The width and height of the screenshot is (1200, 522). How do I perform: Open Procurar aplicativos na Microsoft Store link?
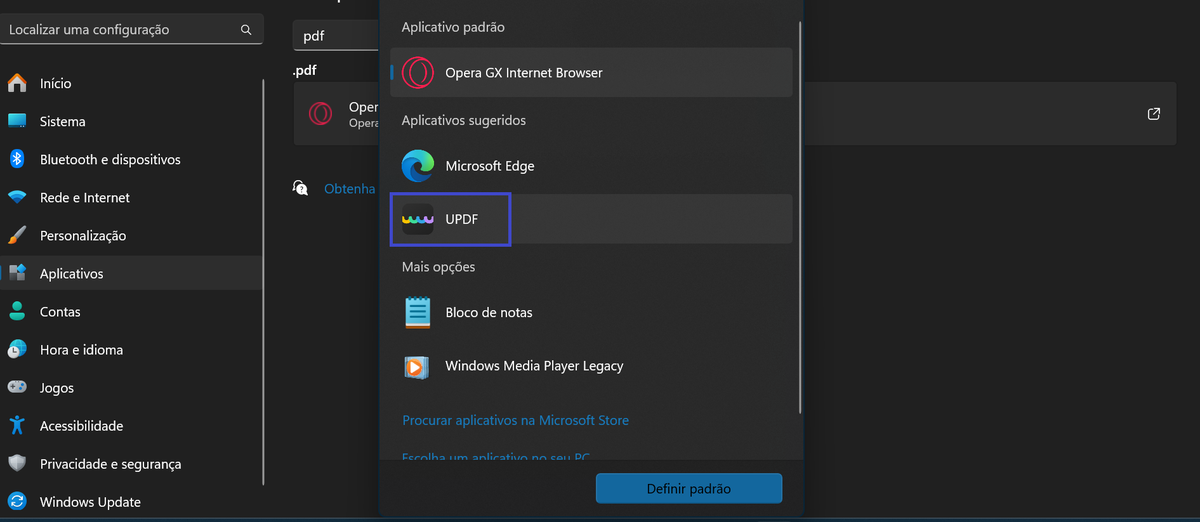pos(515,420)
